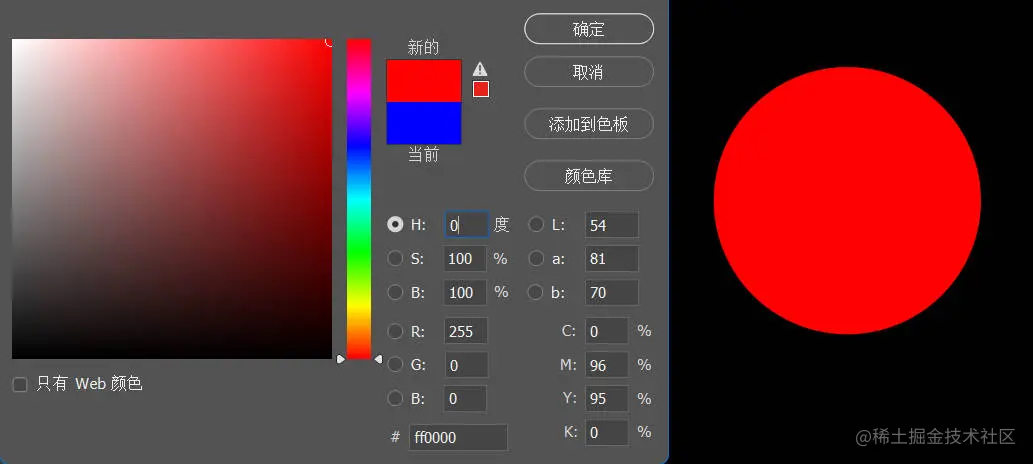
Task: Click the RGB blue B value field
Action: 466,398
